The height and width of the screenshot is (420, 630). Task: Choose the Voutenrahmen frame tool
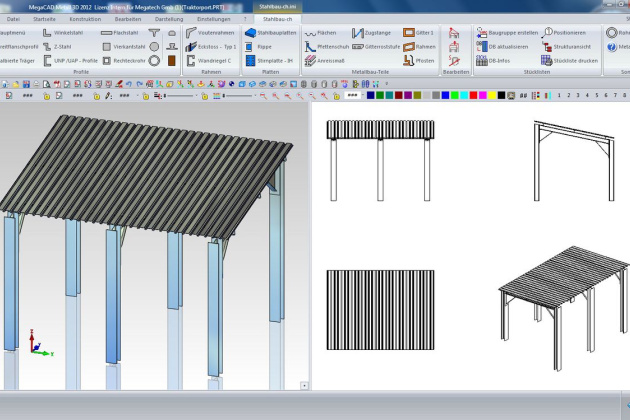pos(207,33)
